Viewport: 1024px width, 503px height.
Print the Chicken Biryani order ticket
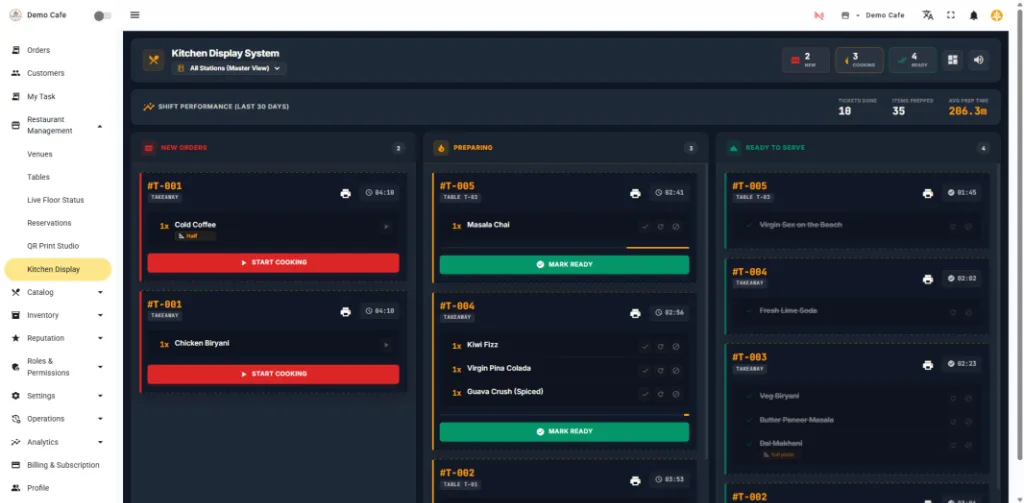point(345,312)
